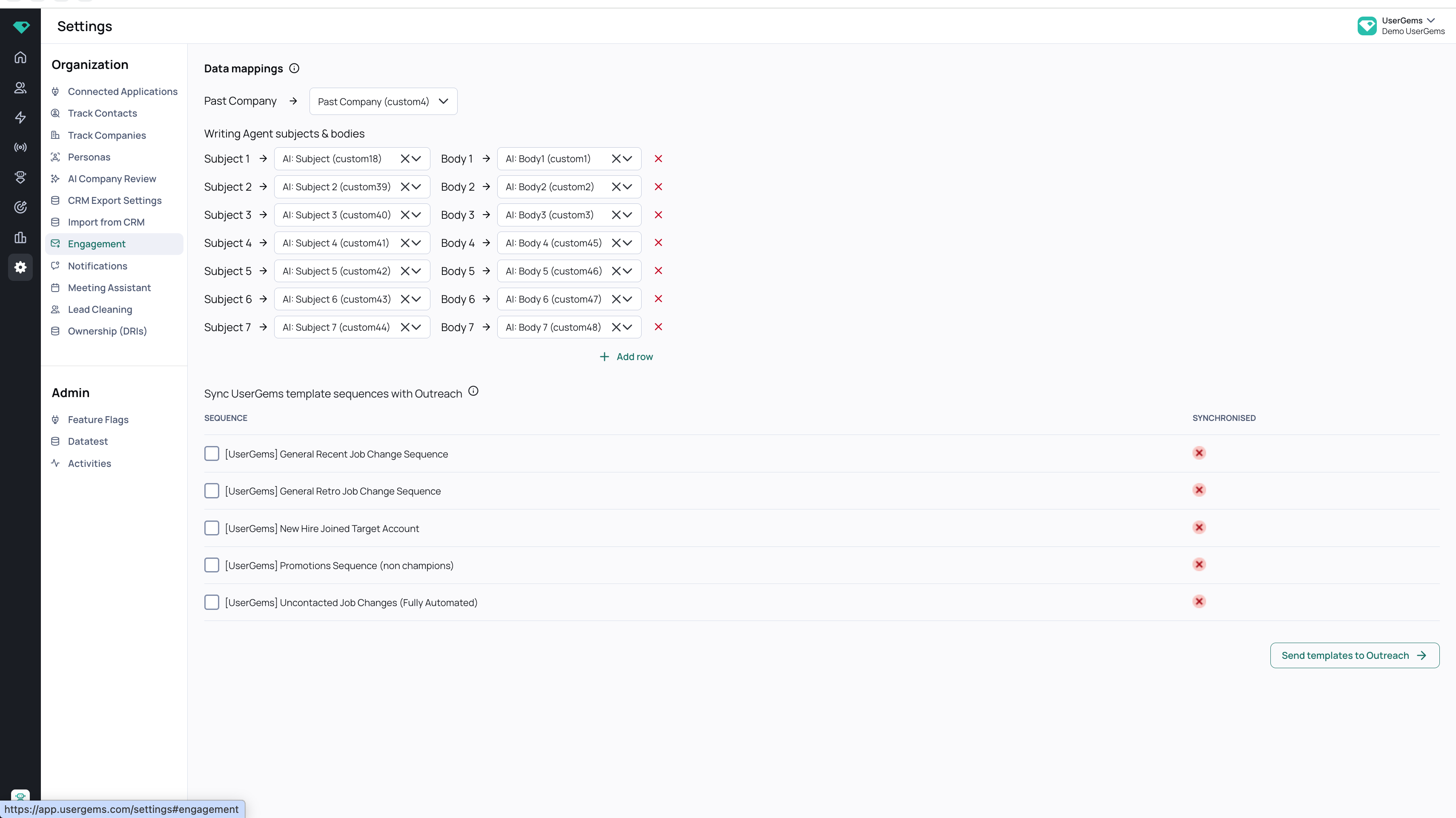Click the not-synchronised icon for New Hire Joined Target Account
1456x818 pixels.
[1199, 528]
